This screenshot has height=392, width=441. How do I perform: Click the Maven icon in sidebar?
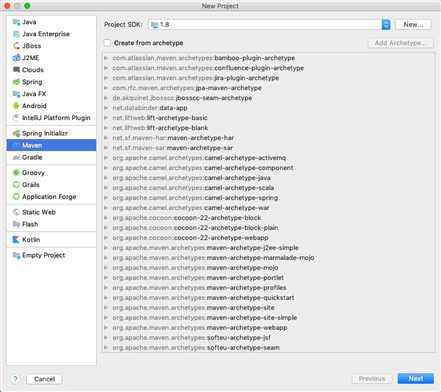coord(16,145)
